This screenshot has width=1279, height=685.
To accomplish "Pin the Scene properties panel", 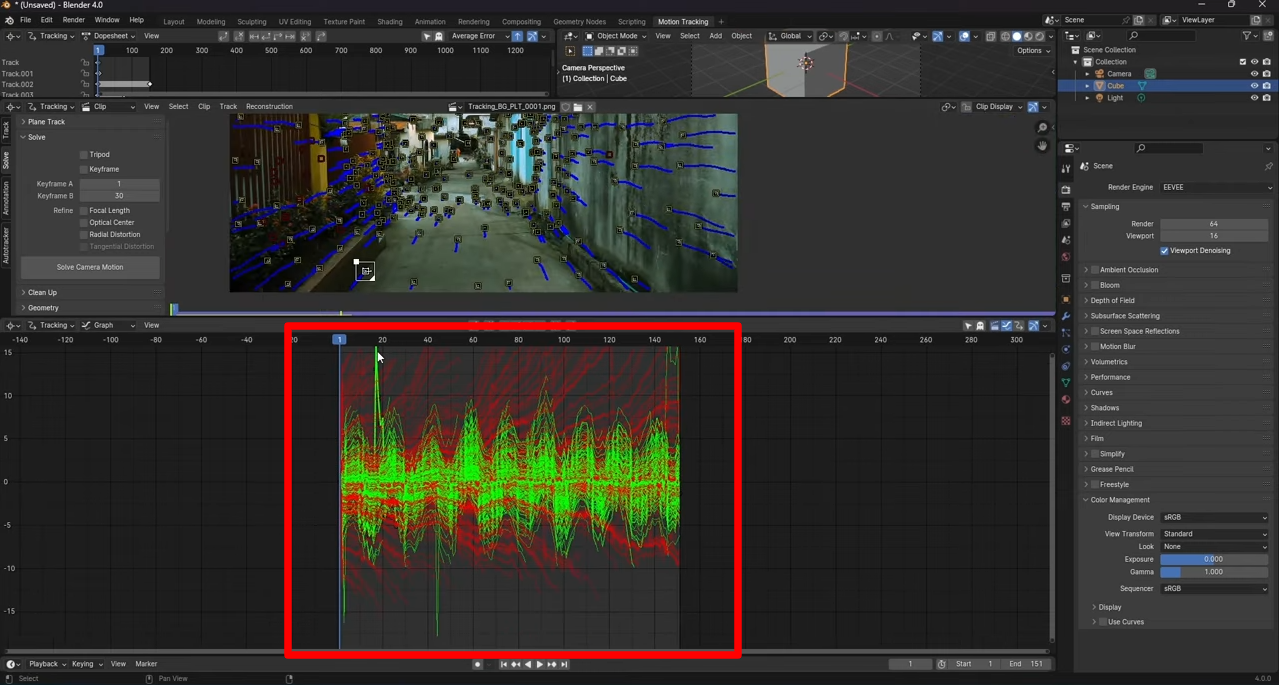I will point(1268,166).
